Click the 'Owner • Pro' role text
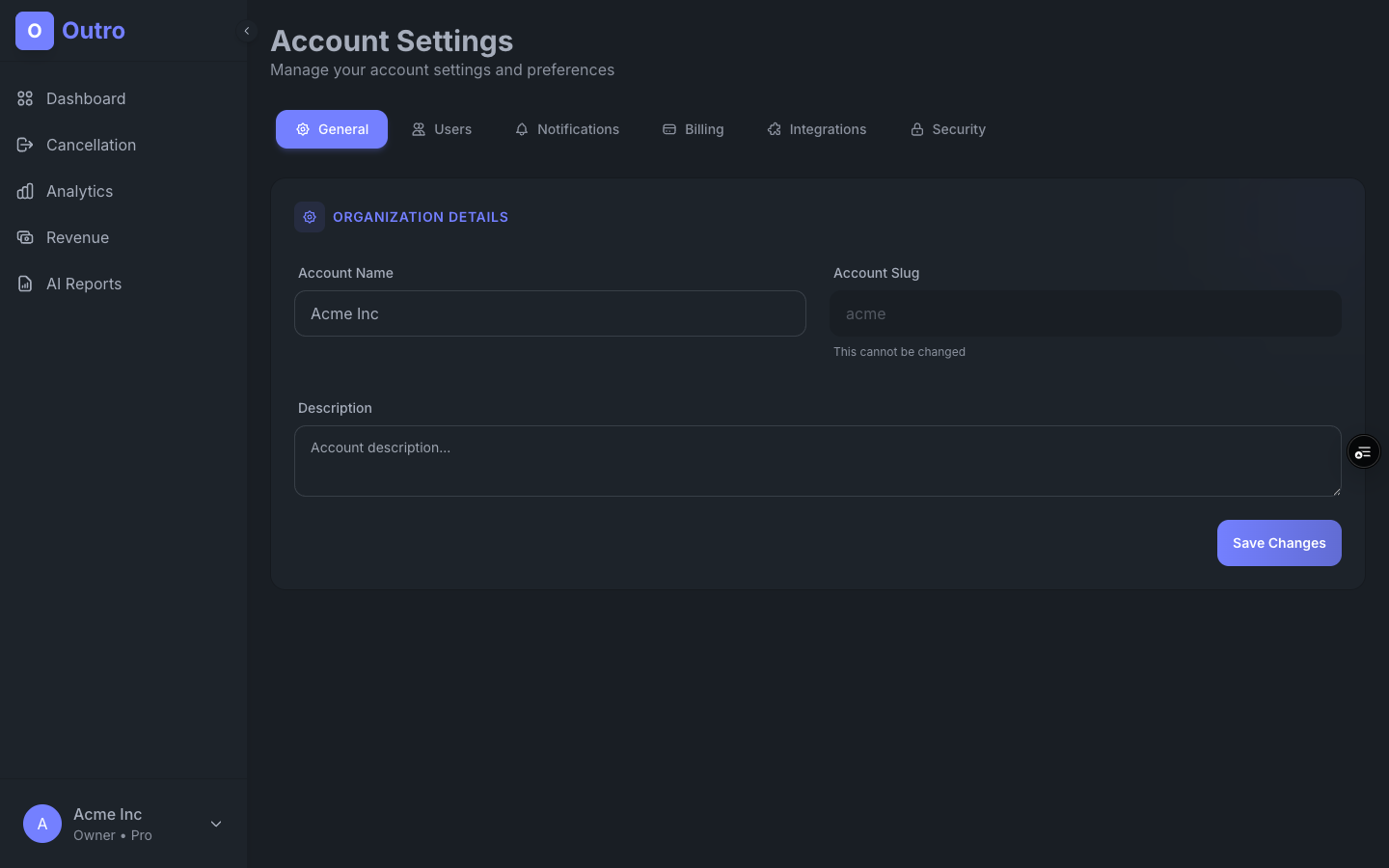The width and height of the screenshot is (1389, 868). 113,835
